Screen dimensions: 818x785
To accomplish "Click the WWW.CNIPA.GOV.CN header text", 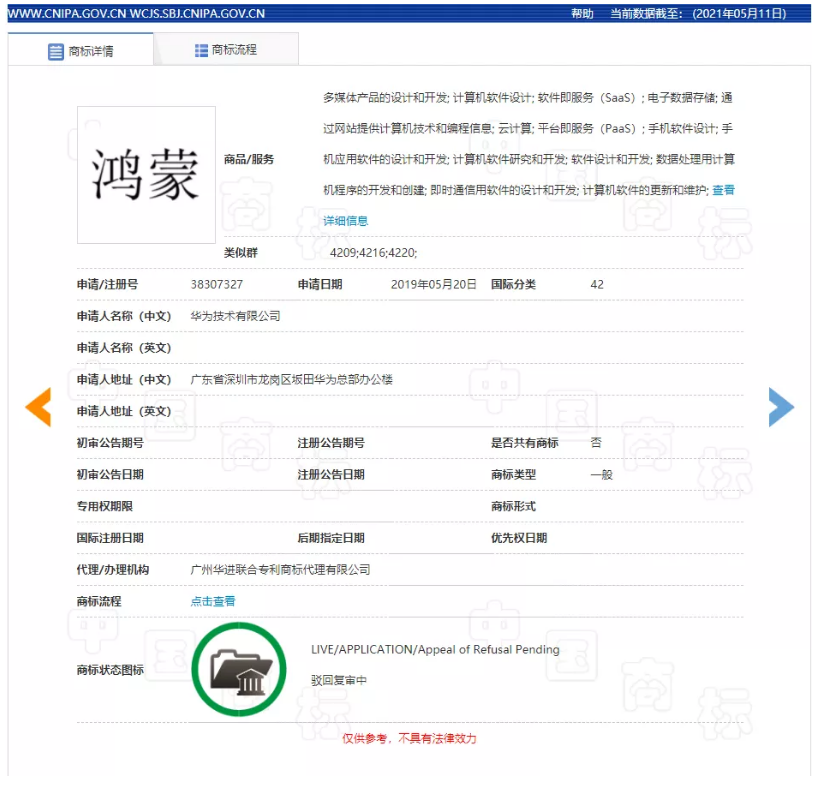I will point(67,14).
